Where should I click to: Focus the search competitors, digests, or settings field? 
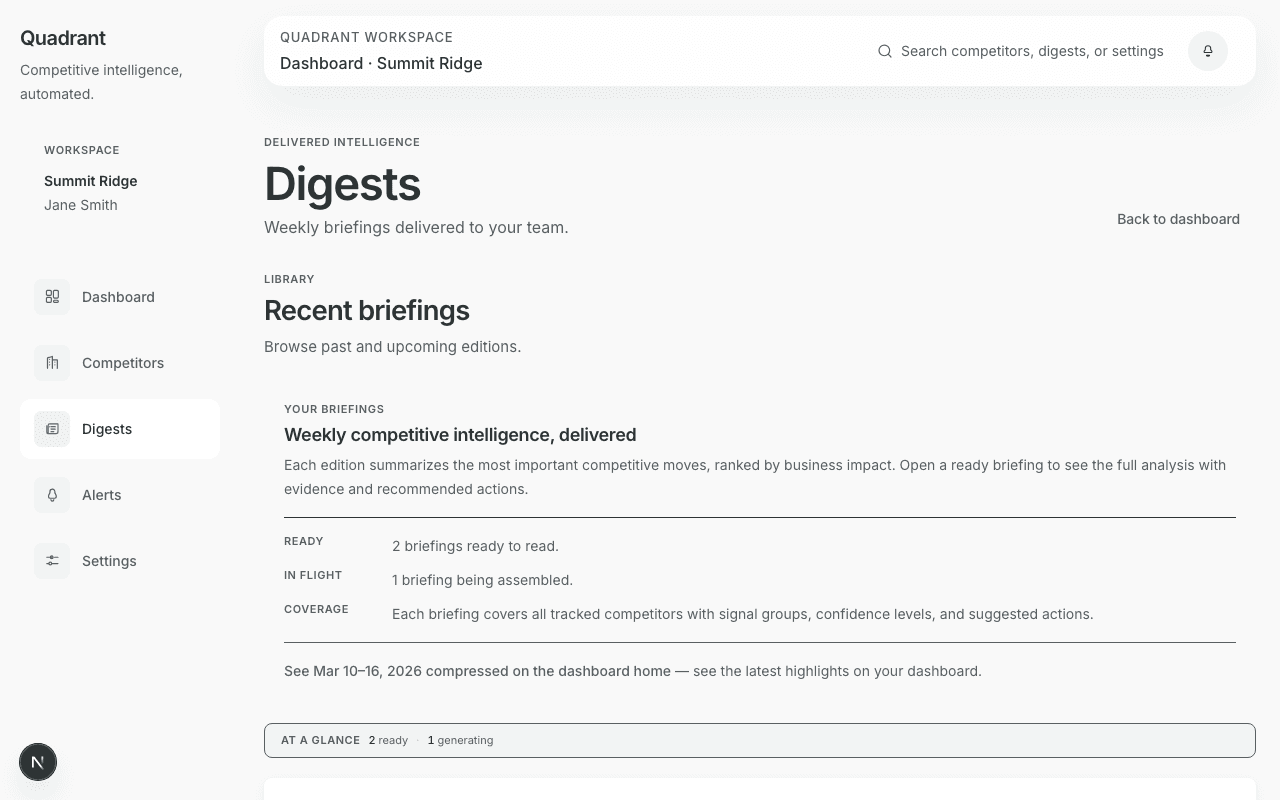[x=1031, y=51]
